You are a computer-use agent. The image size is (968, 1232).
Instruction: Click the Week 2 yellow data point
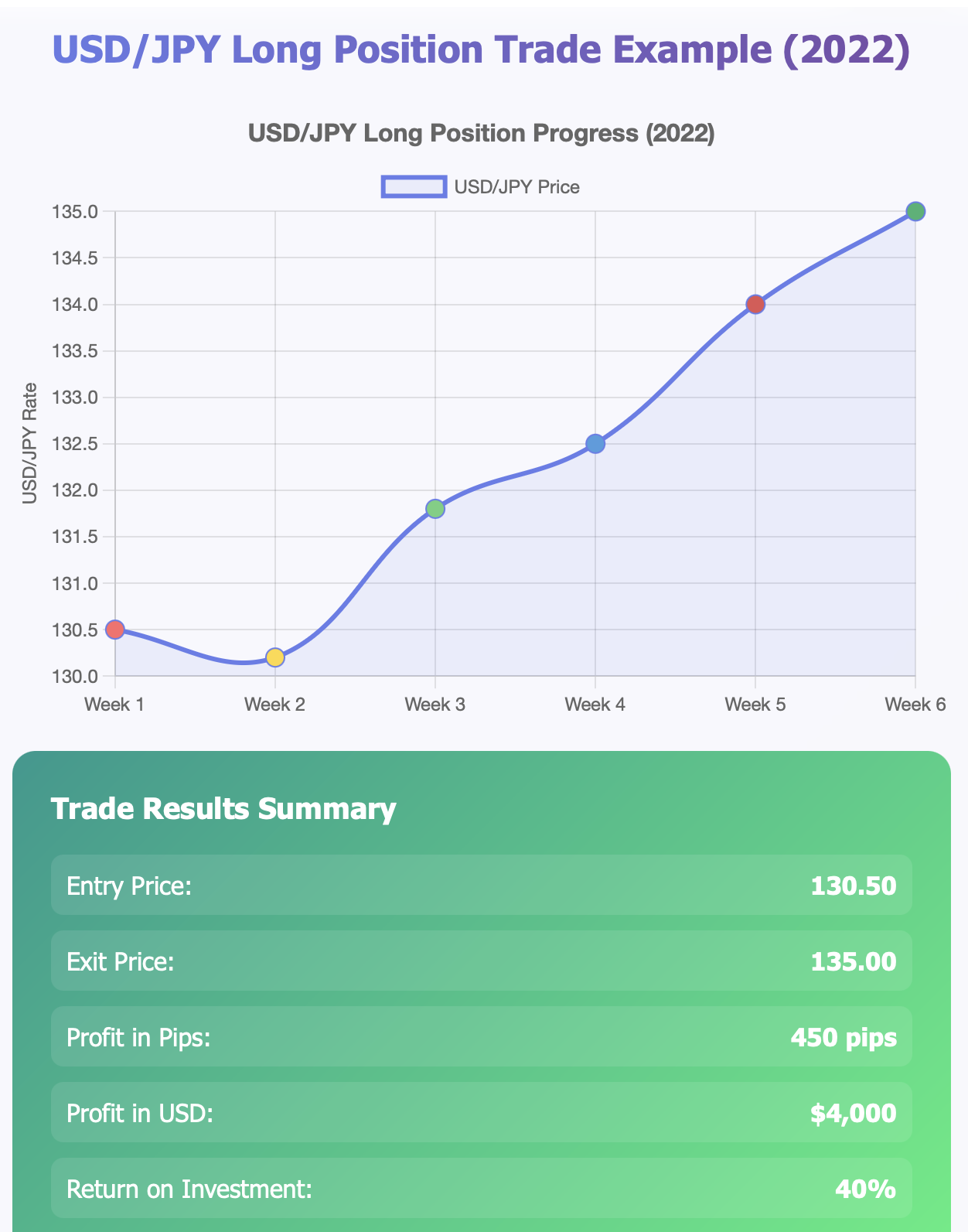tap(275, 657)
